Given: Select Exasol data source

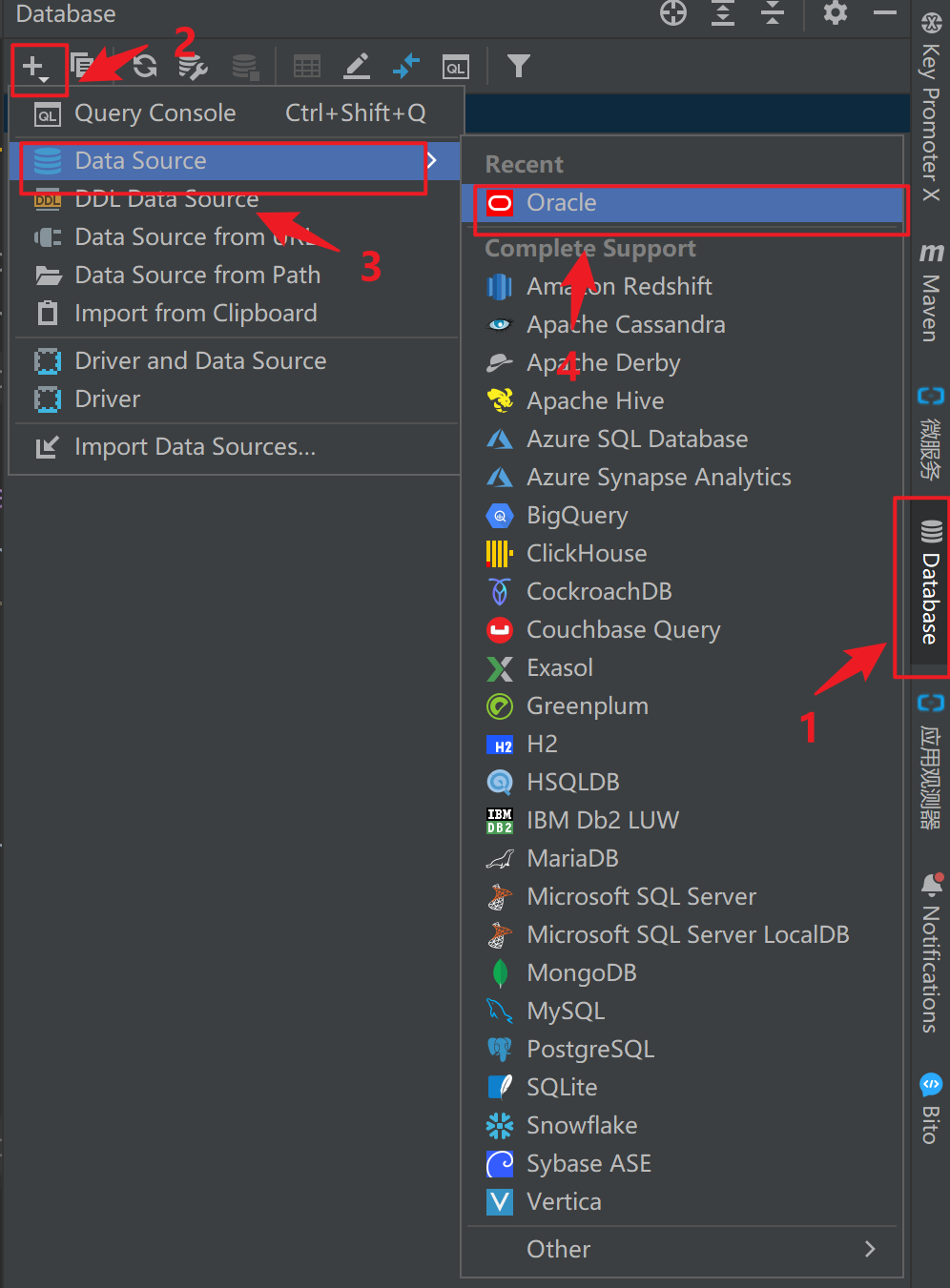Looking at the screenshot, I should click(x=682, y=668).
